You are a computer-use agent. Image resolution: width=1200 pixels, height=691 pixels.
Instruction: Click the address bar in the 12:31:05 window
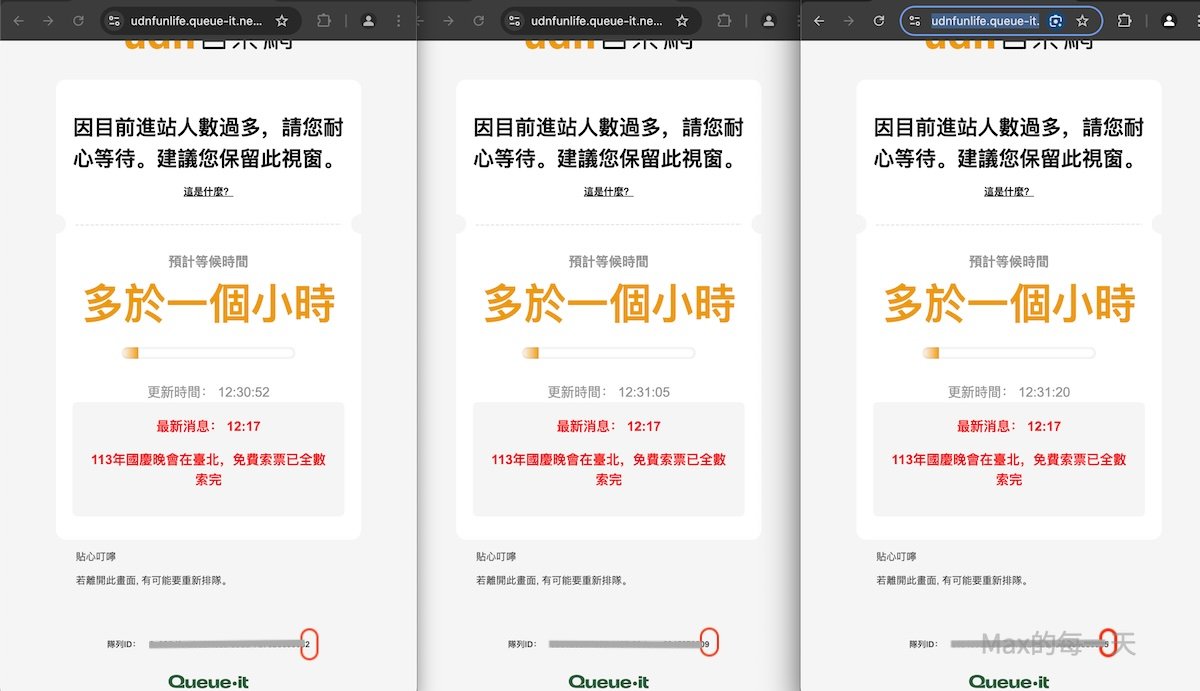(x=596, y=20)
